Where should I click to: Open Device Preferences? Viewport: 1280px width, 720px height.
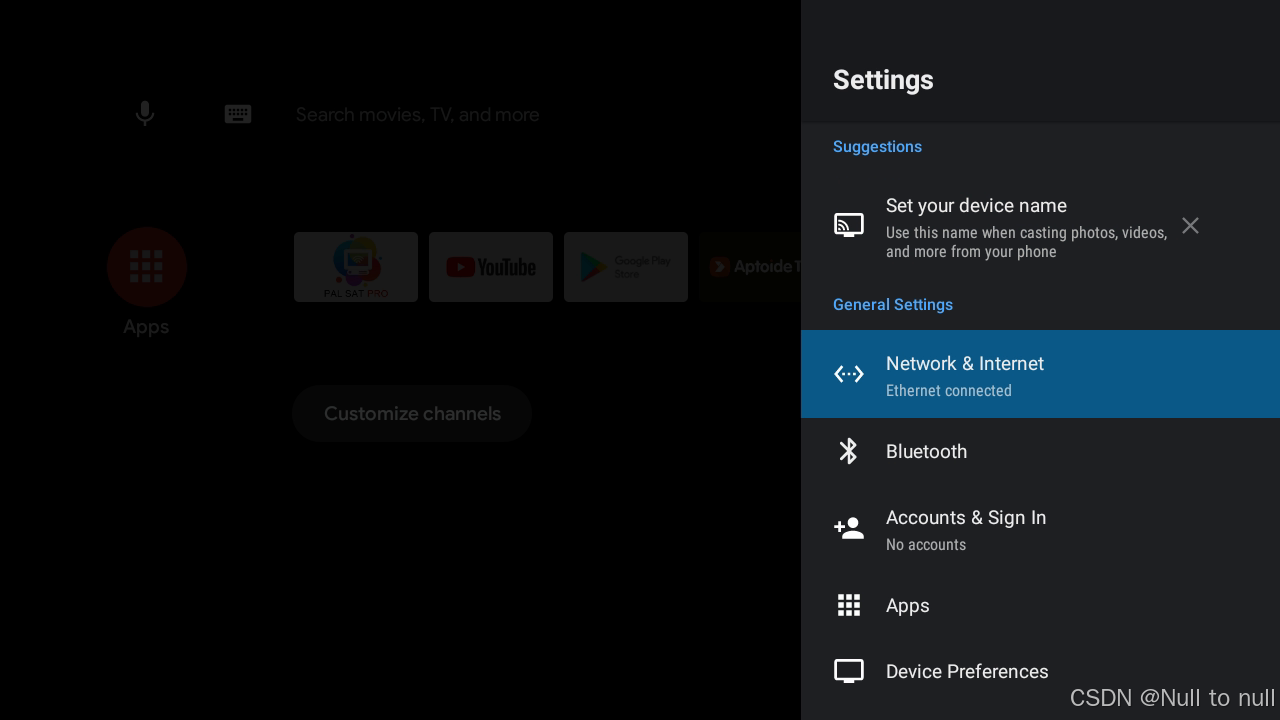click(x=967, y=671)
